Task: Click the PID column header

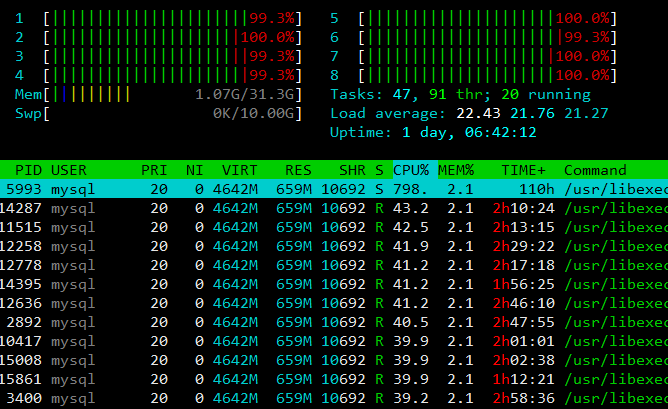Action: point(28,170)
